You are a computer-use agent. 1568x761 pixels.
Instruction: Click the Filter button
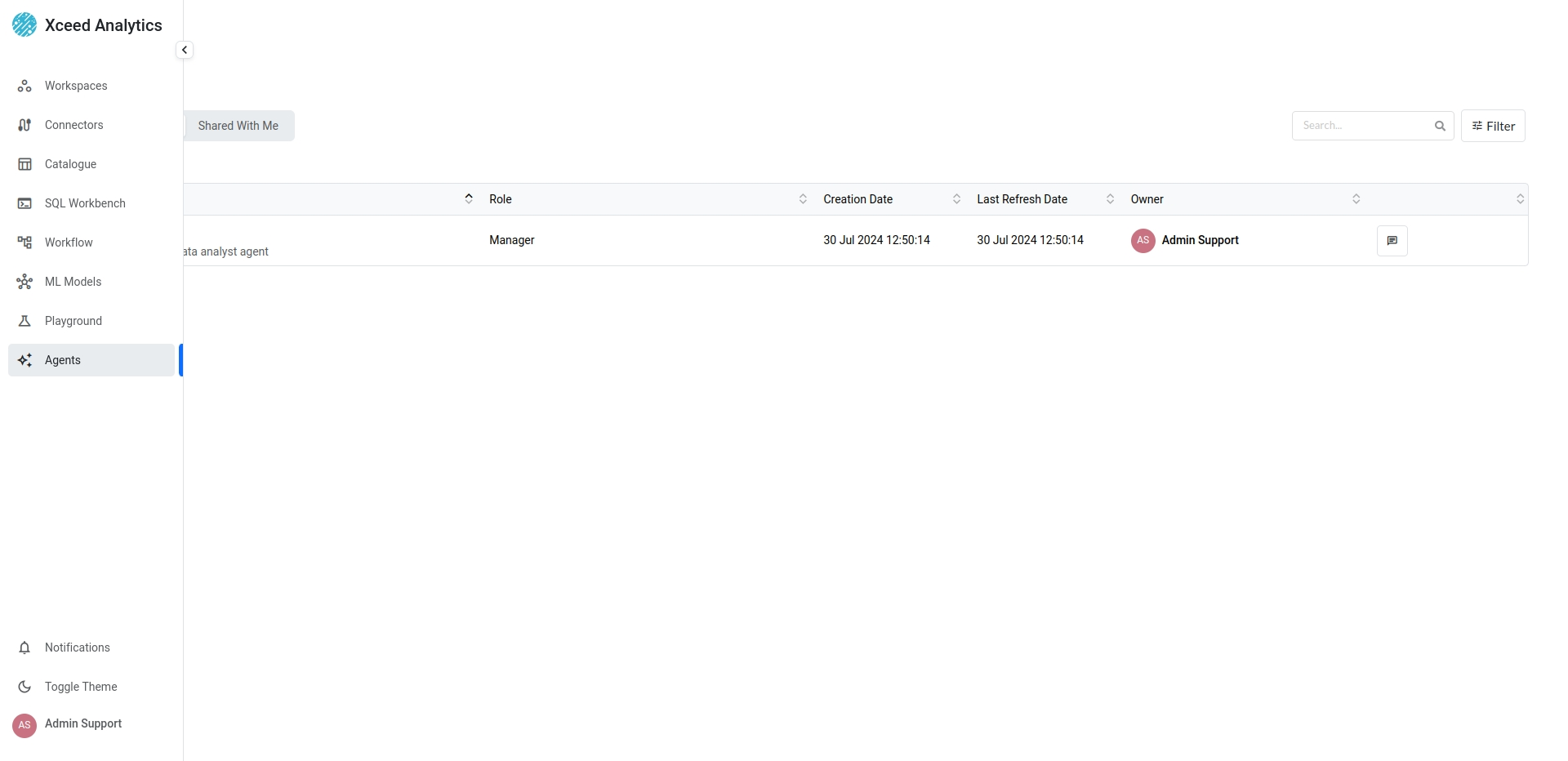click(1493, 126)
